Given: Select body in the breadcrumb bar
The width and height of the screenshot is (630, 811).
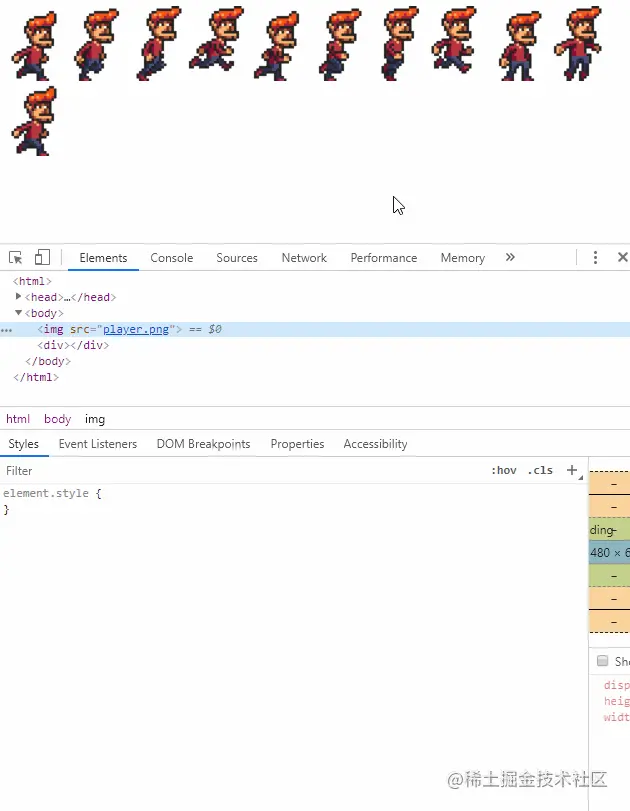Looking at the screenshot, I should point(57,419).
